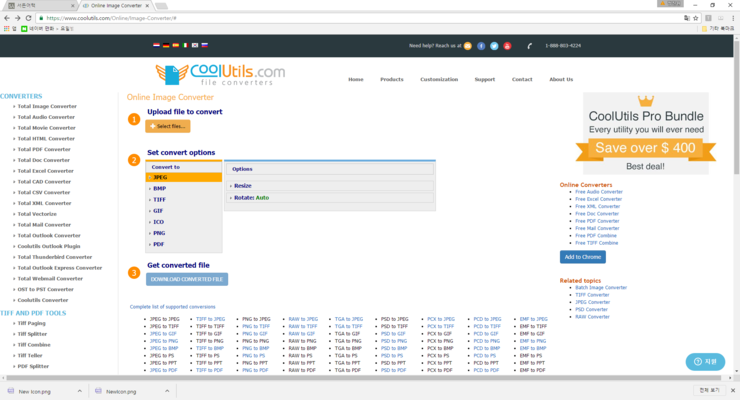This screenshot has width=740, height=400.
Task: Go back using browser back arrow
Action: pos(7,18)
